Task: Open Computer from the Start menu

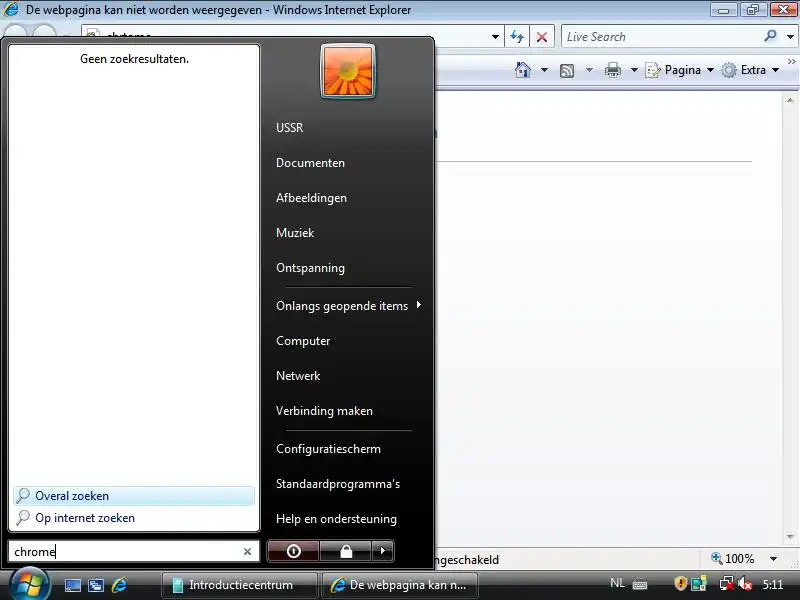Action: 303,341
